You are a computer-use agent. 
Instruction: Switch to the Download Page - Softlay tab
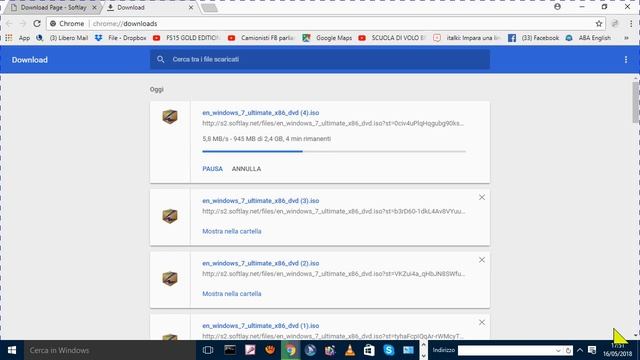[x=53, y=7]
